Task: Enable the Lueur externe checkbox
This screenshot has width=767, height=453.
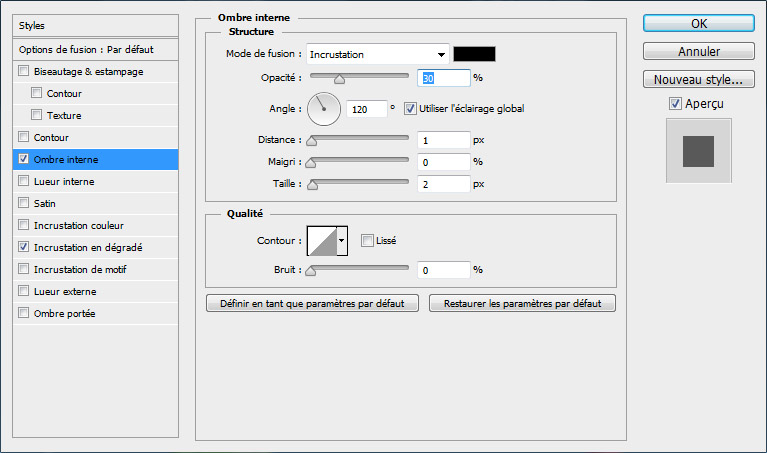Action: pos(23,291)
